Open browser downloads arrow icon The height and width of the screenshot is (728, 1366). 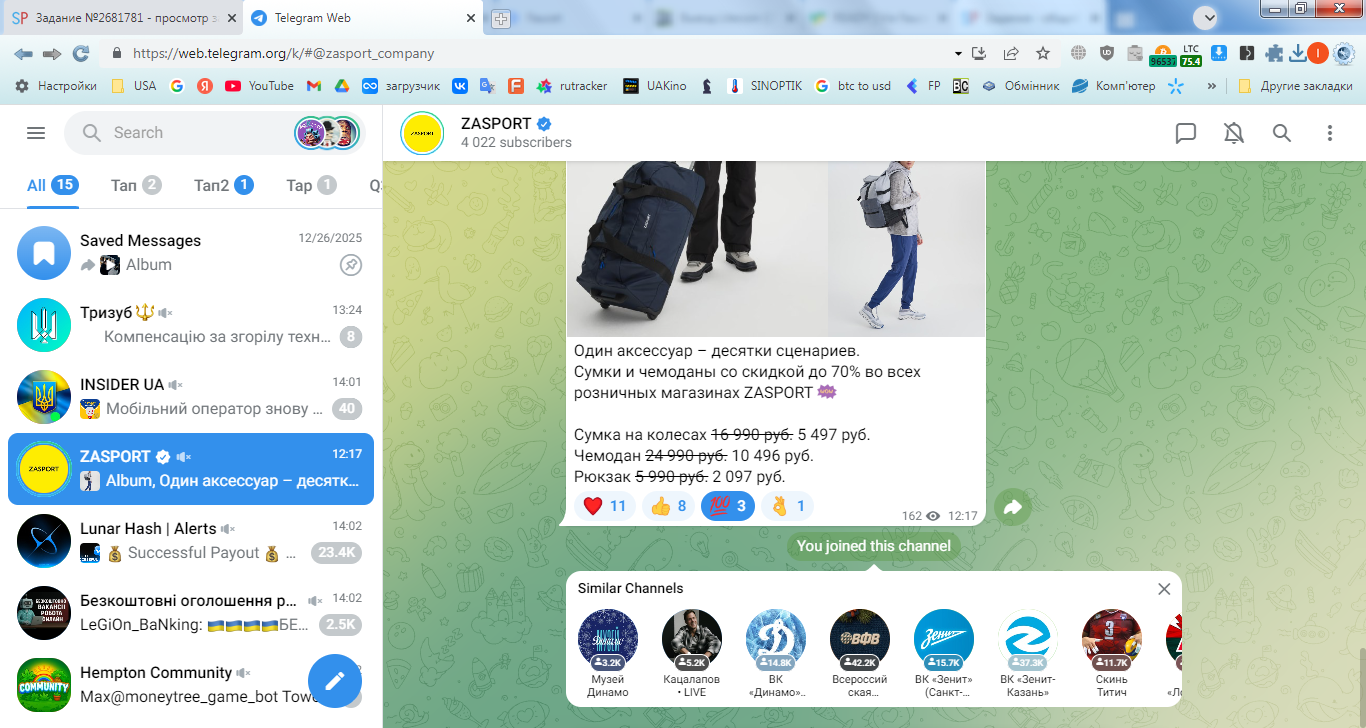click(1297, 53)
